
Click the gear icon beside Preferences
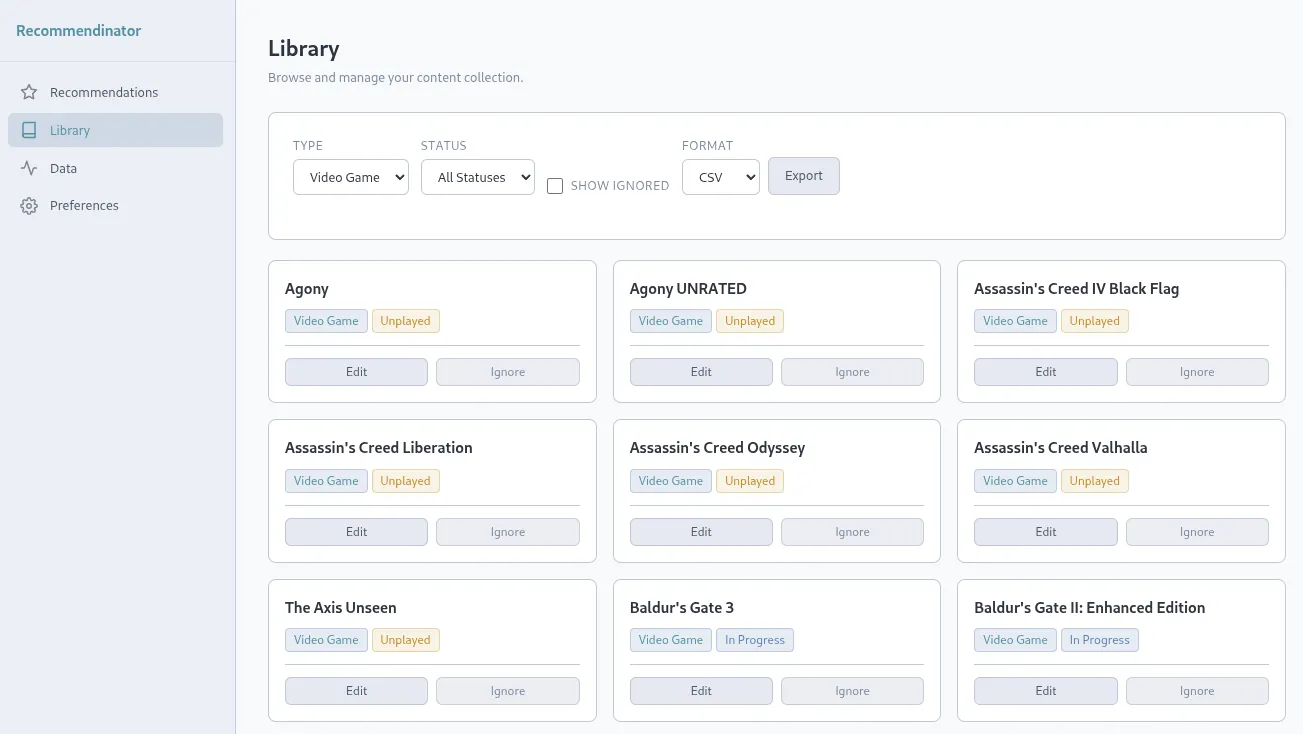29,206
